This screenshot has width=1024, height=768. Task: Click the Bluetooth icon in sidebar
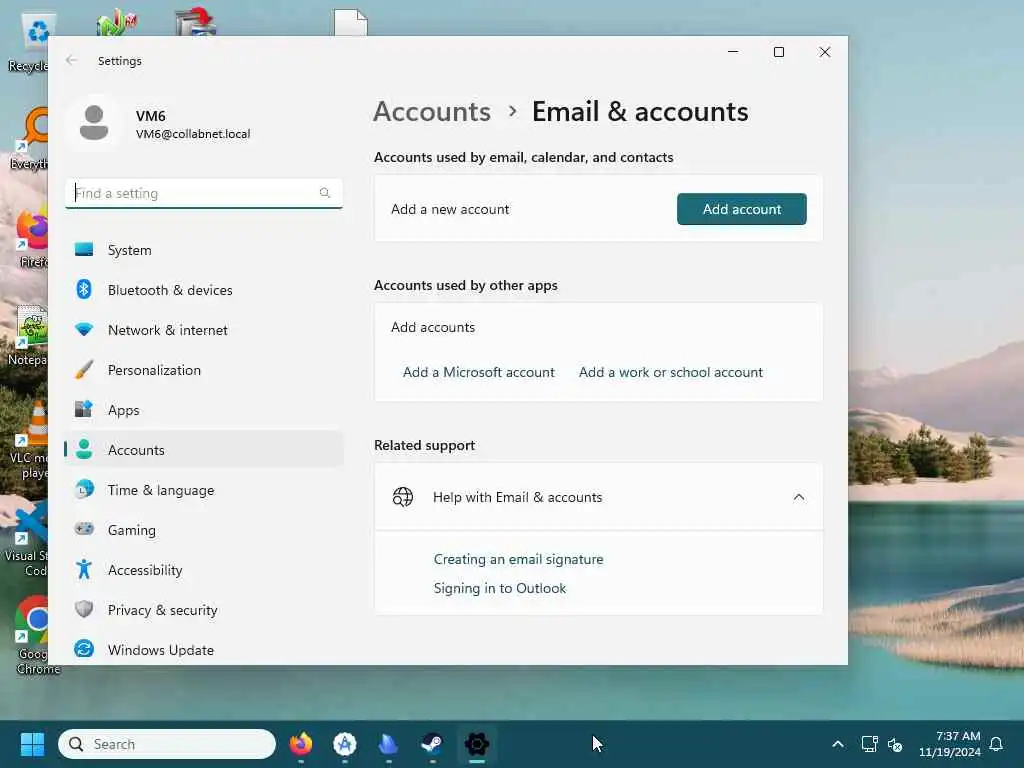(84, 289)
